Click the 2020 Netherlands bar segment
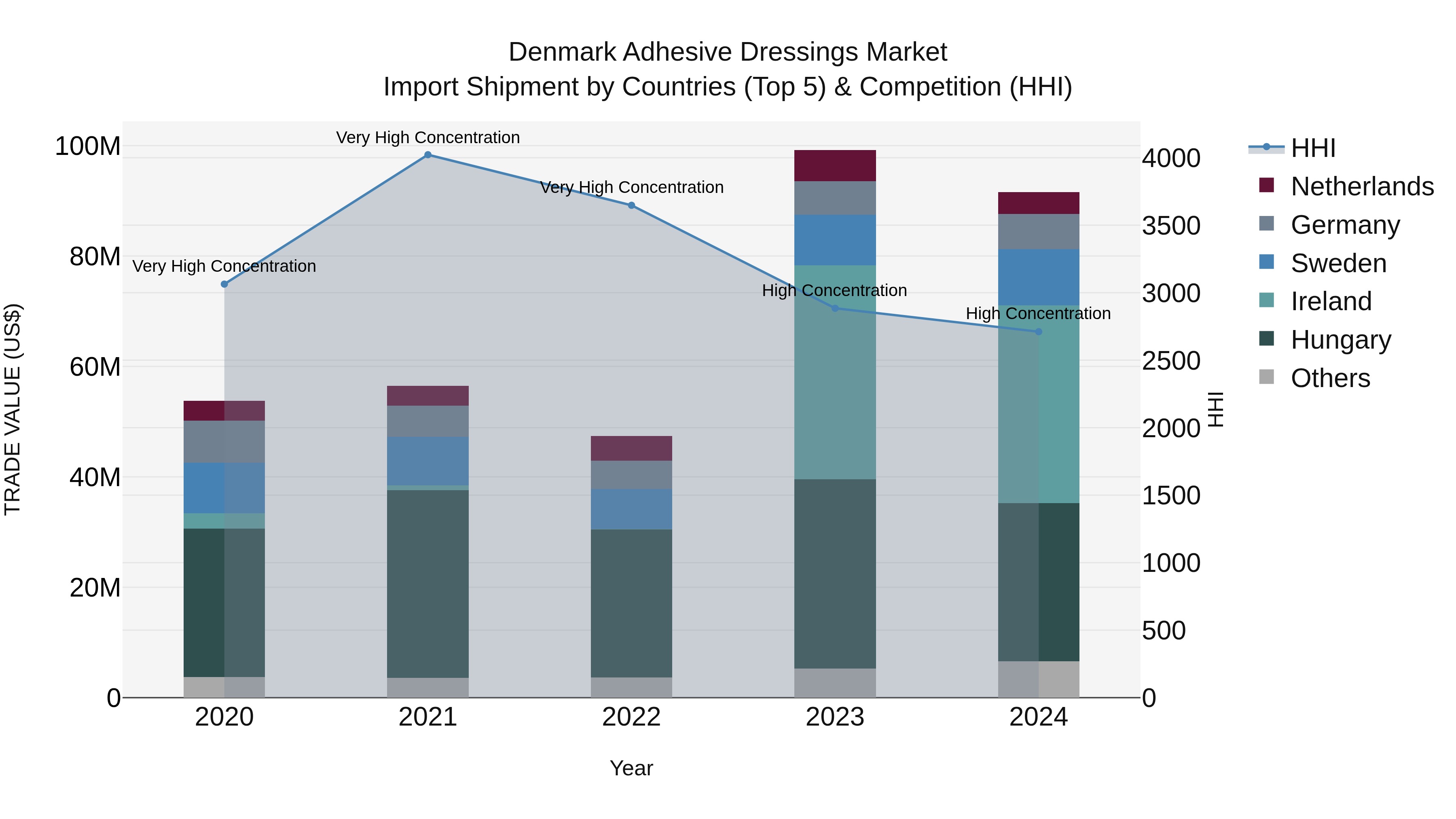The height and width of the screenshot is (819, 1456). click(x=224, y=411)
